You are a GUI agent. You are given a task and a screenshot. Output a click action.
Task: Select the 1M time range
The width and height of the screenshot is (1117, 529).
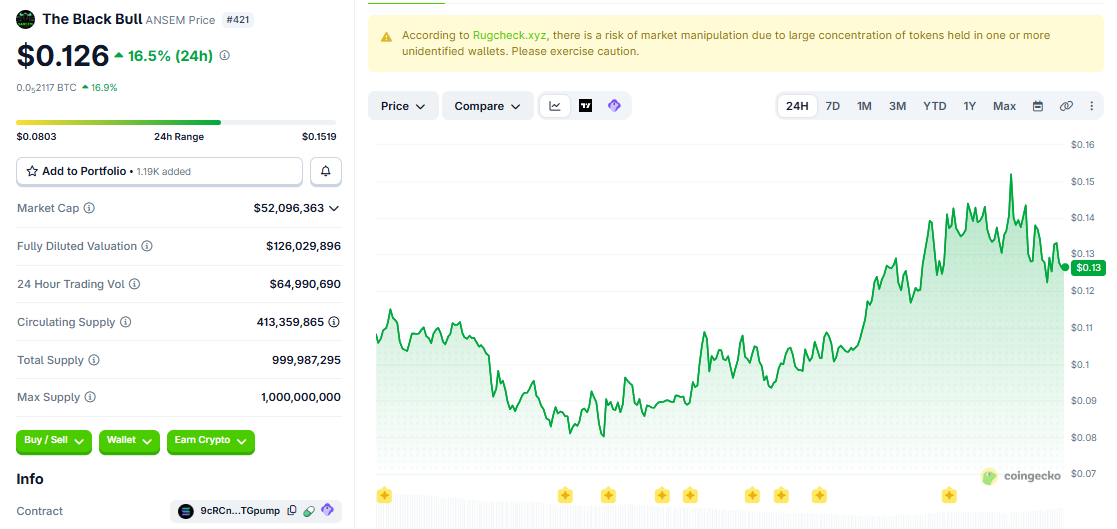864,106
